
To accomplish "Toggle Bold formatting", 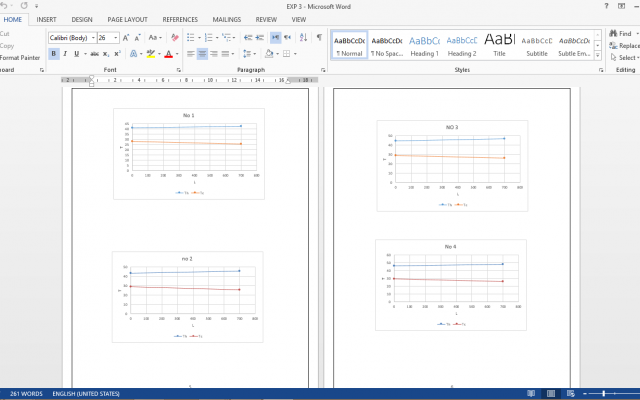I will (53, 54).
